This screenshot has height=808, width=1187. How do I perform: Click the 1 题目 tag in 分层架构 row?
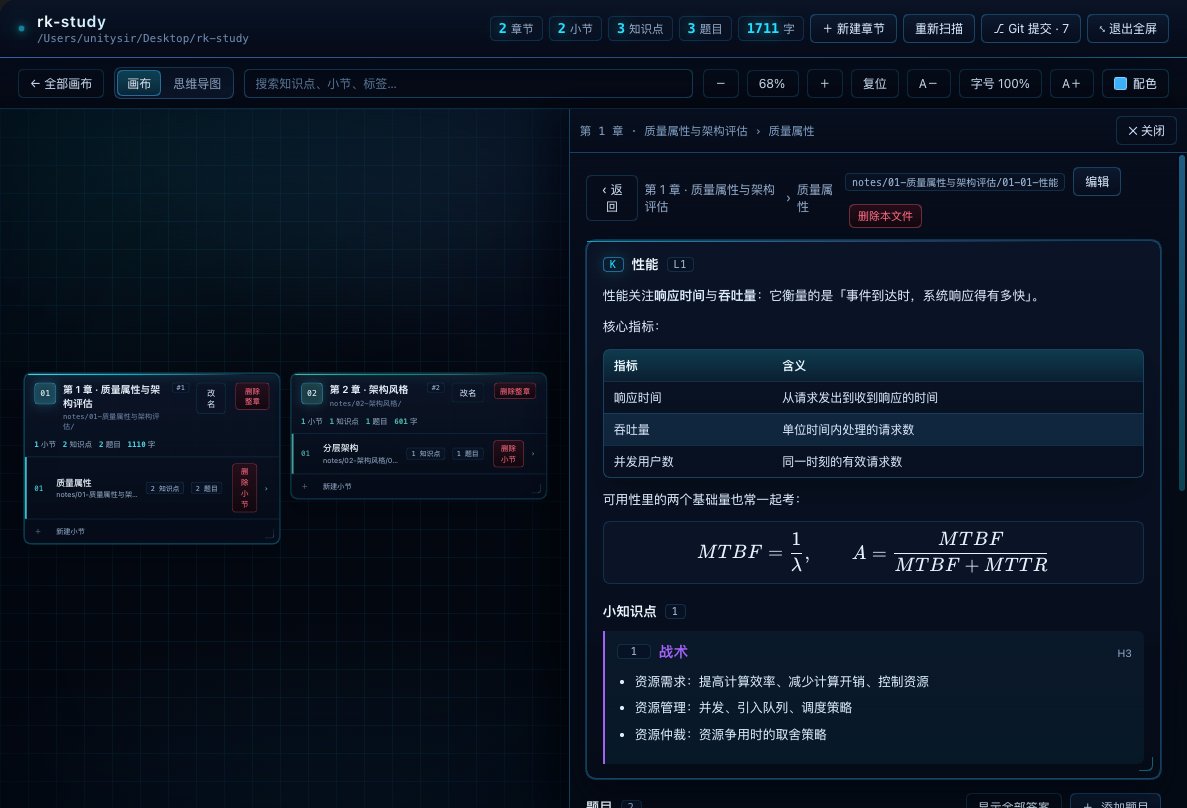[467, 454]
